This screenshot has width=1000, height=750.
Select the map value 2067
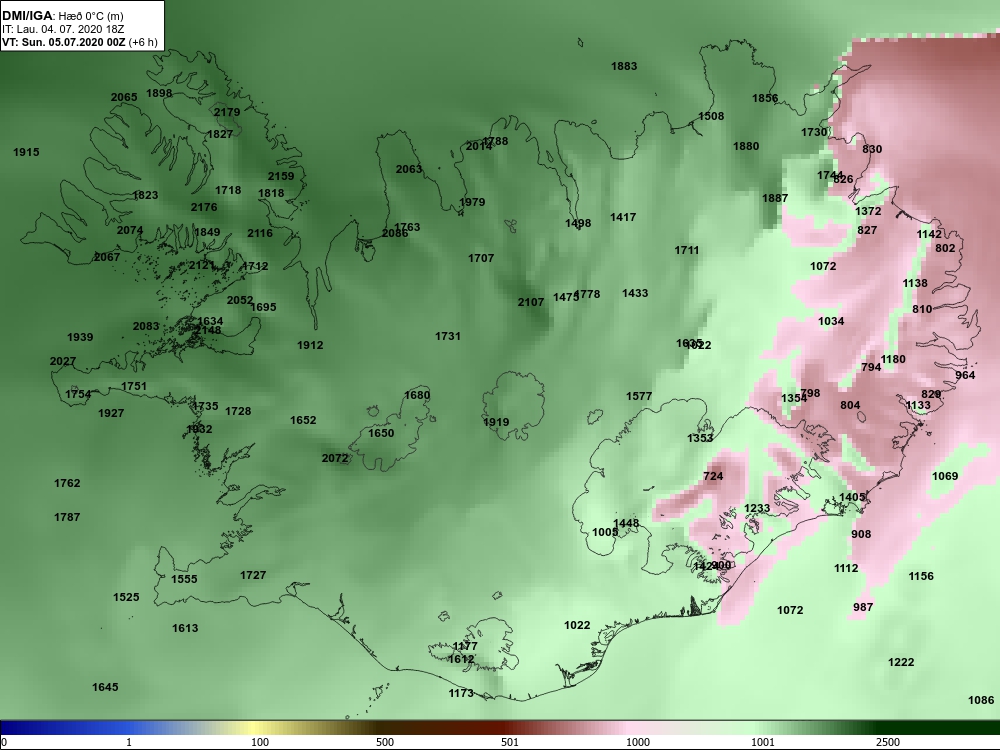(107, 257)
